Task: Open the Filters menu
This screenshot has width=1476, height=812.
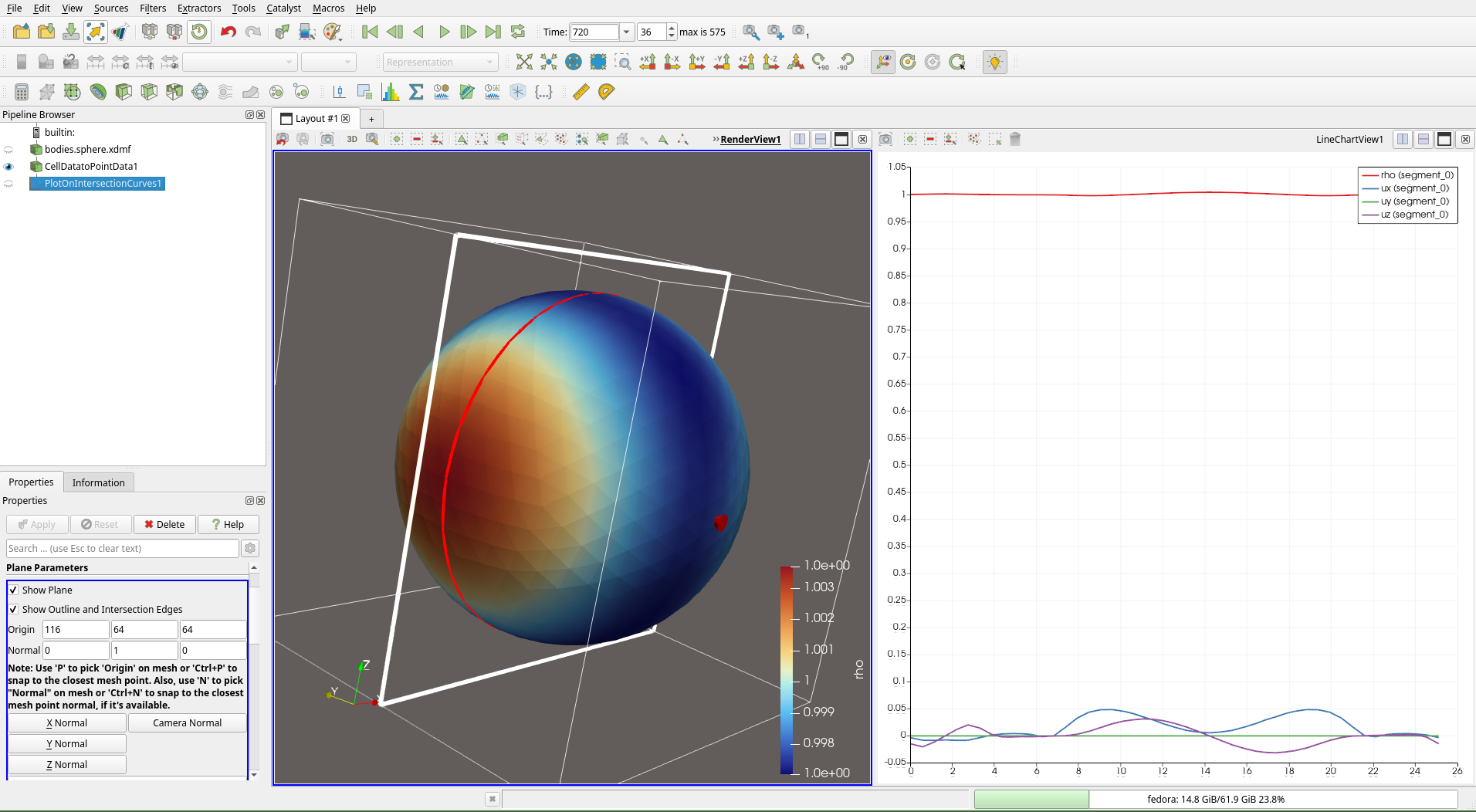Action: [152, 8]
